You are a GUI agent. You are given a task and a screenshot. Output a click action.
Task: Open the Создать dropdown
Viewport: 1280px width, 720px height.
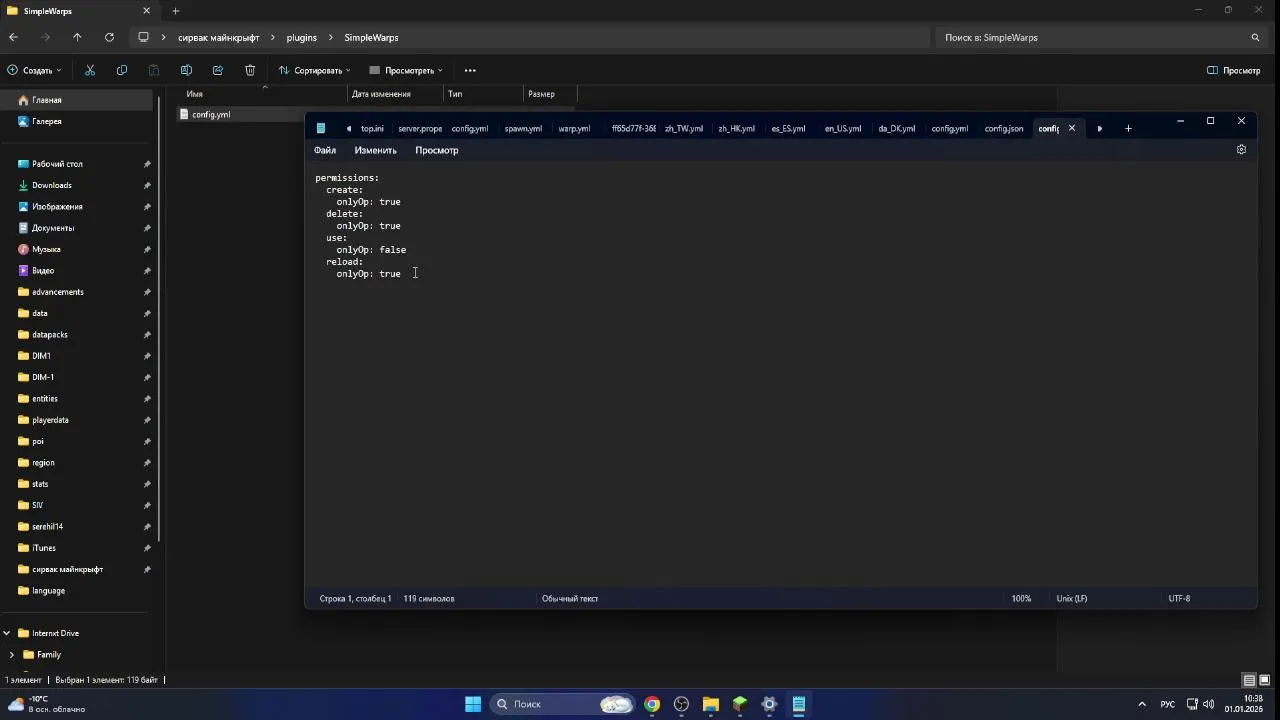[x=34, y=70]
